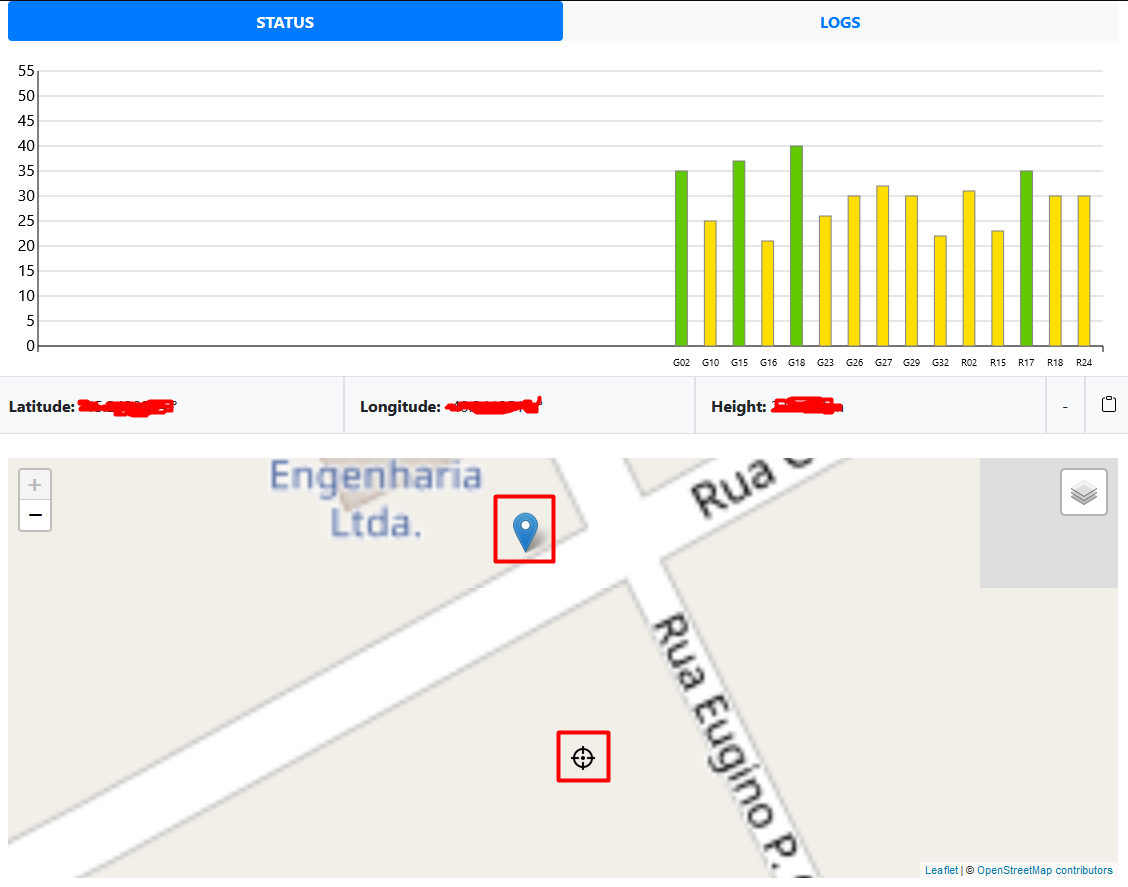The height and width of the screenshot is (887, 1128).
Task: Click the G18 signal bar
Action: tap(796, 246)
